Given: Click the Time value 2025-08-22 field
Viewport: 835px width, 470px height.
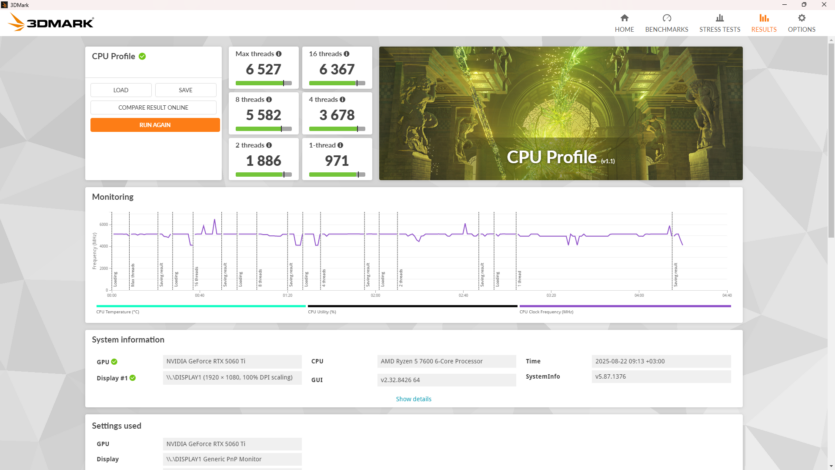Looking at the screenshot, I should point(661,361).
